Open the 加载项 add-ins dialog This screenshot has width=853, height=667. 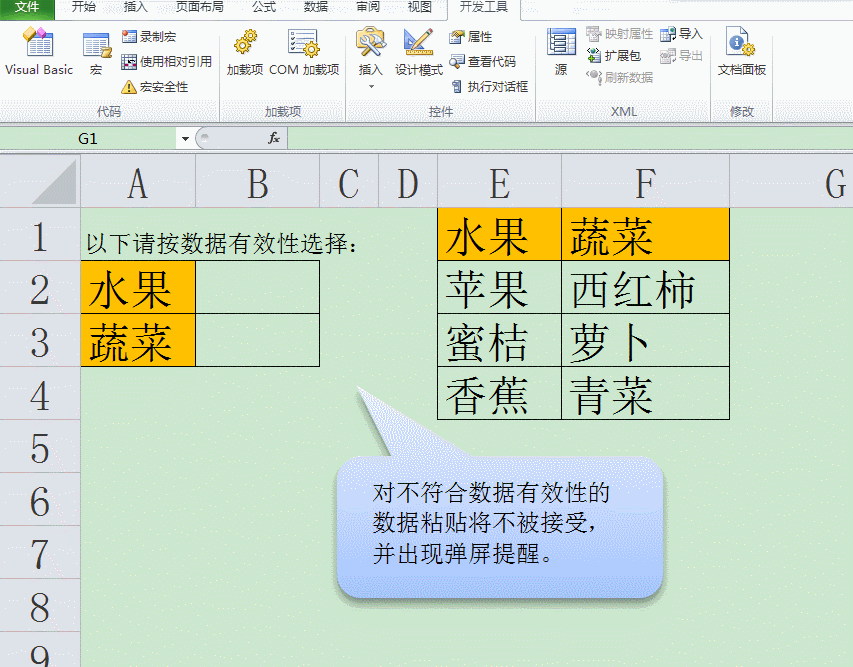click(245, 52)
